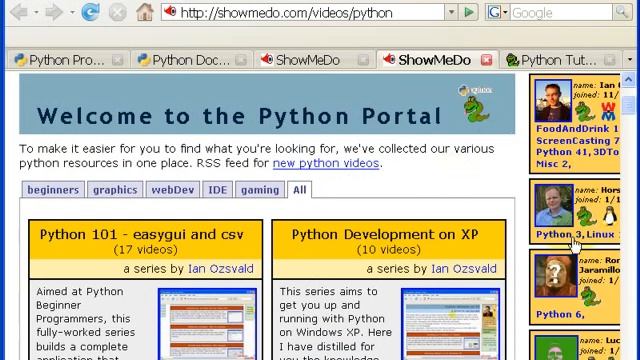The image size is (640, 360).
Task: Close the active ShowMeDo tab
Action: [486, 60]
